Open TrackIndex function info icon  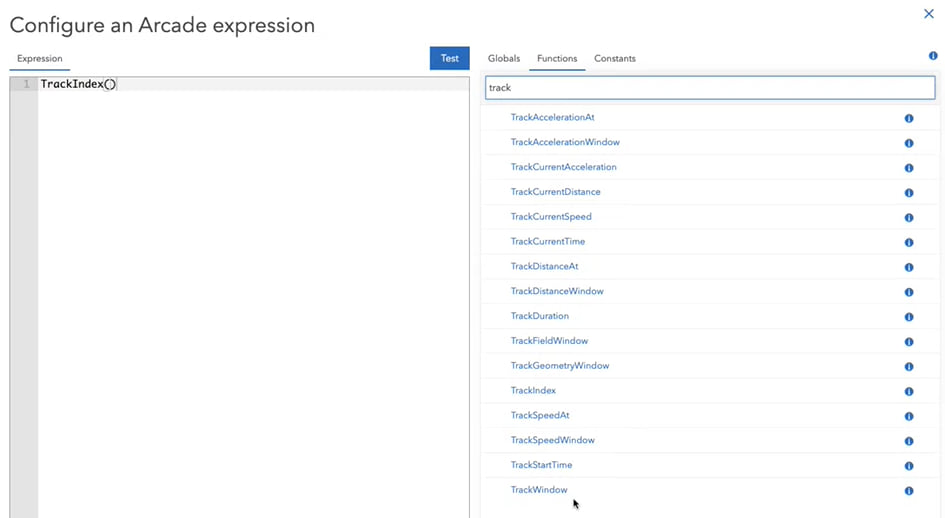[x=909, y=392]
